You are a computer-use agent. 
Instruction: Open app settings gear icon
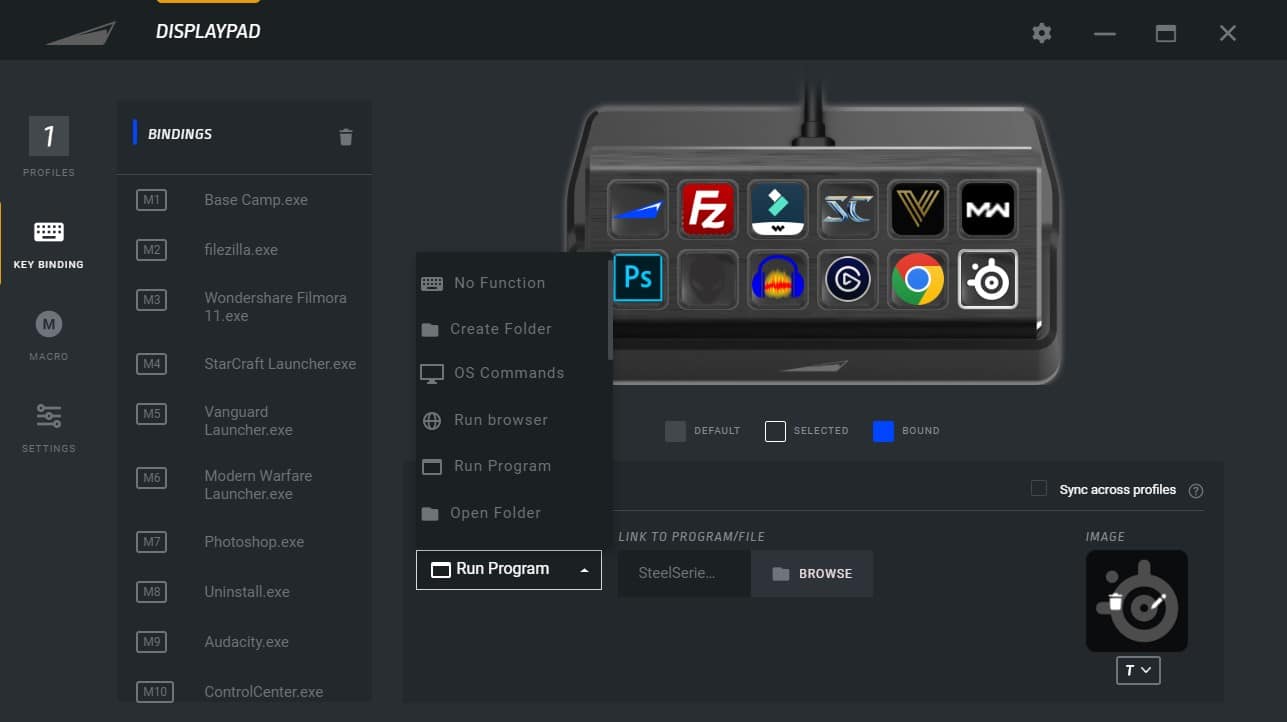[1042, 33]
